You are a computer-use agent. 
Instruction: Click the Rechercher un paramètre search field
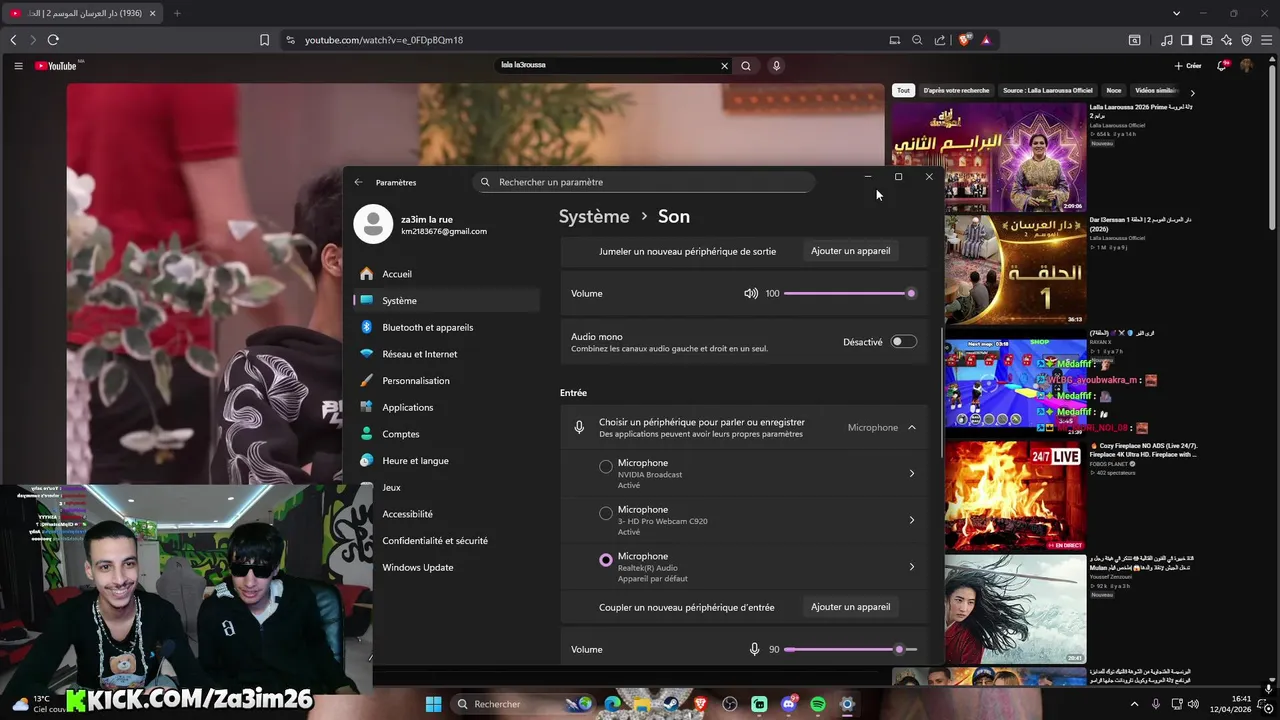point(643,182)
